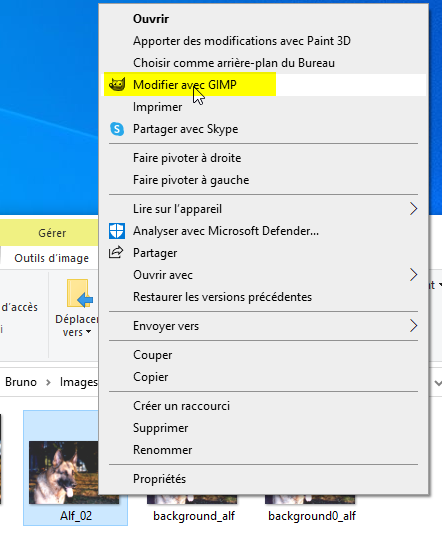
Task: Click the Déplacer vers folder icon
Action: [80, 293]
